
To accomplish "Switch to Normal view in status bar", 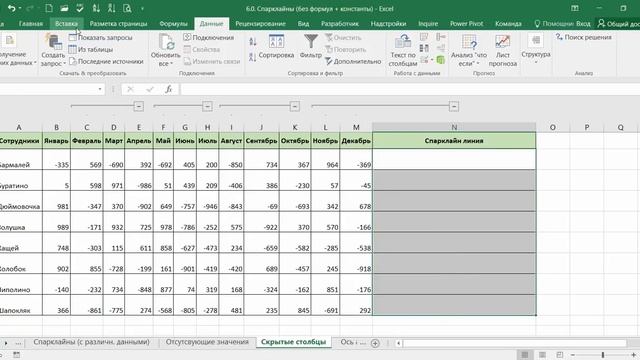I will click(524, 355).
